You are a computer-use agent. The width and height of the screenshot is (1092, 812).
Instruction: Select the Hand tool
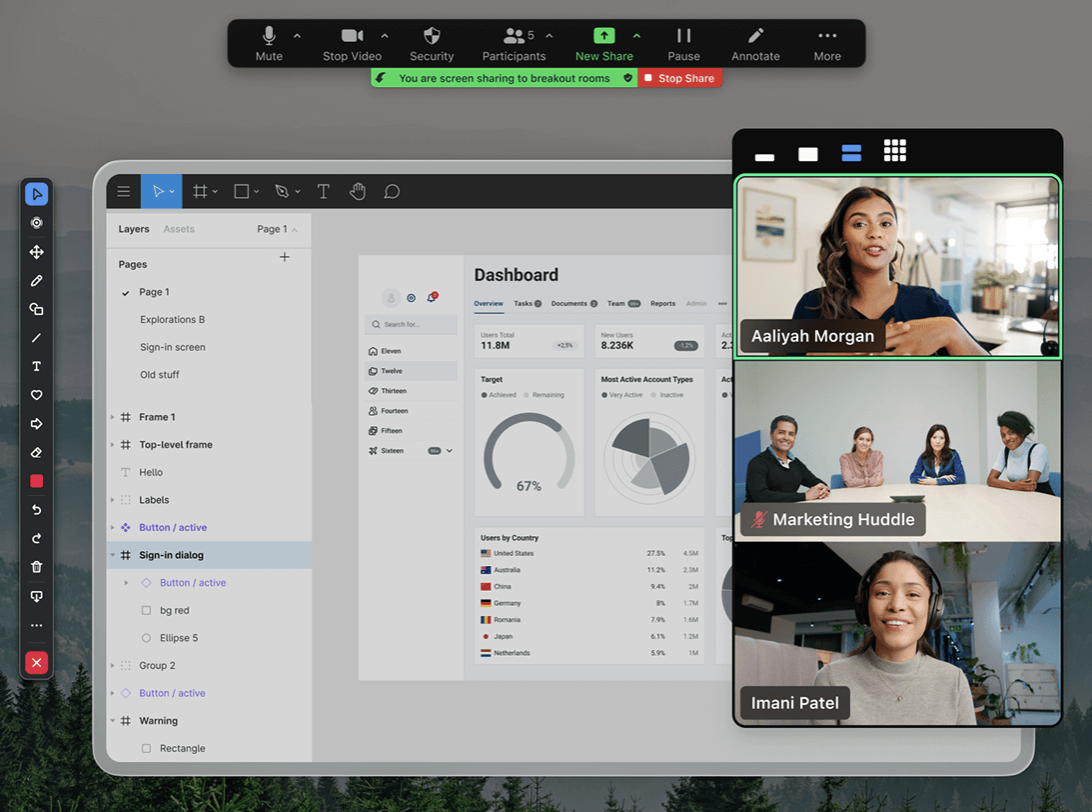click(x=357, y=190)
